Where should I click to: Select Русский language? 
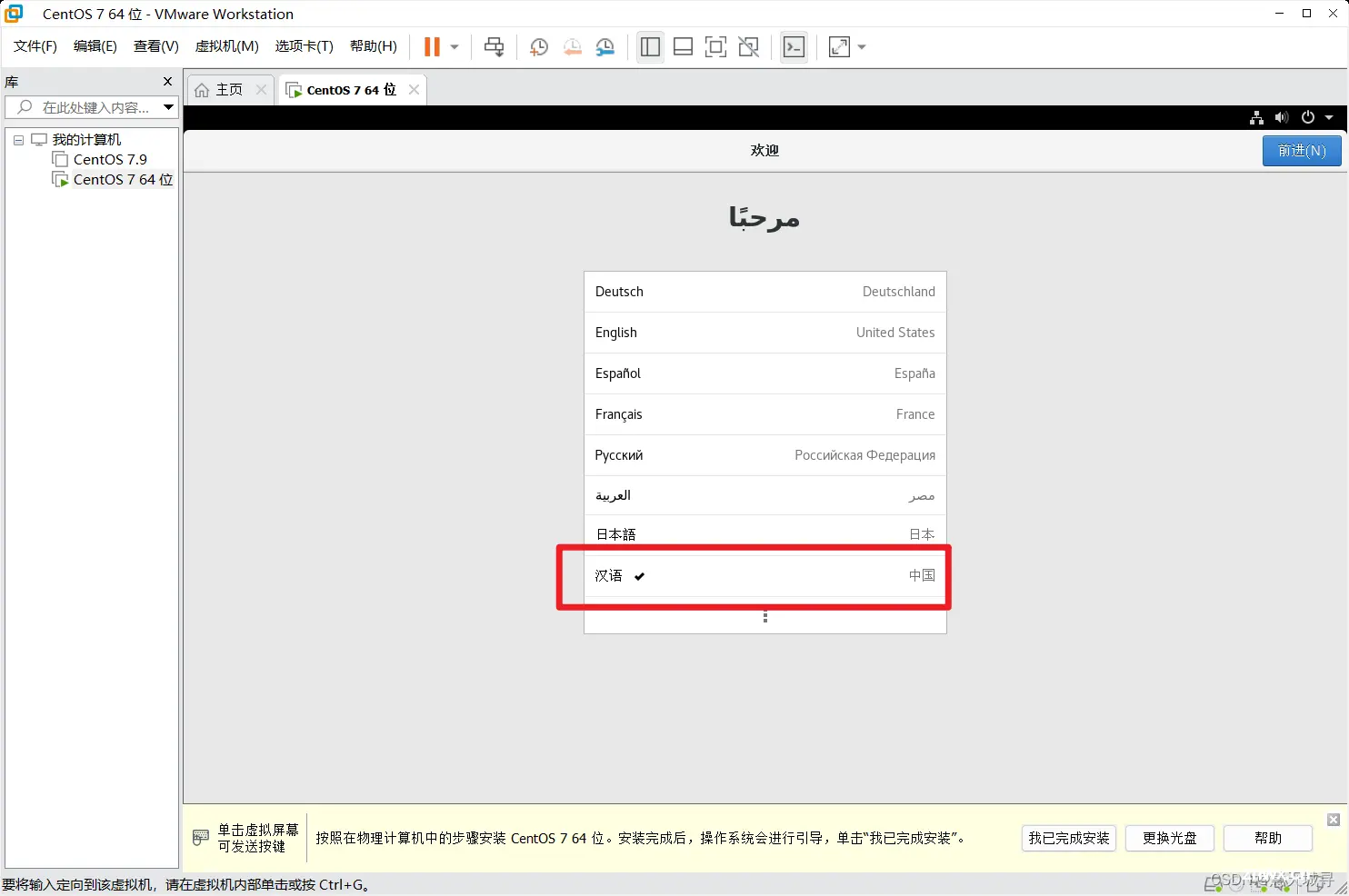point(765,455)
